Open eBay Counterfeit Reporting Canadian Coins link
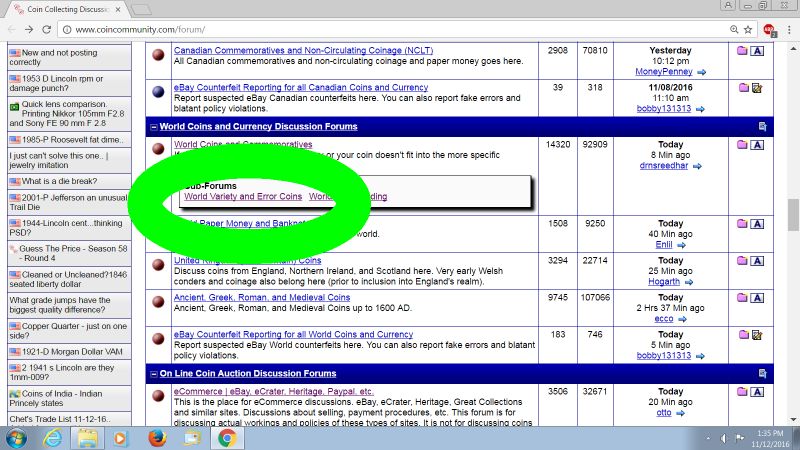Image resolution: width=800 pixels, height=450 pixels. pos(301,87)
